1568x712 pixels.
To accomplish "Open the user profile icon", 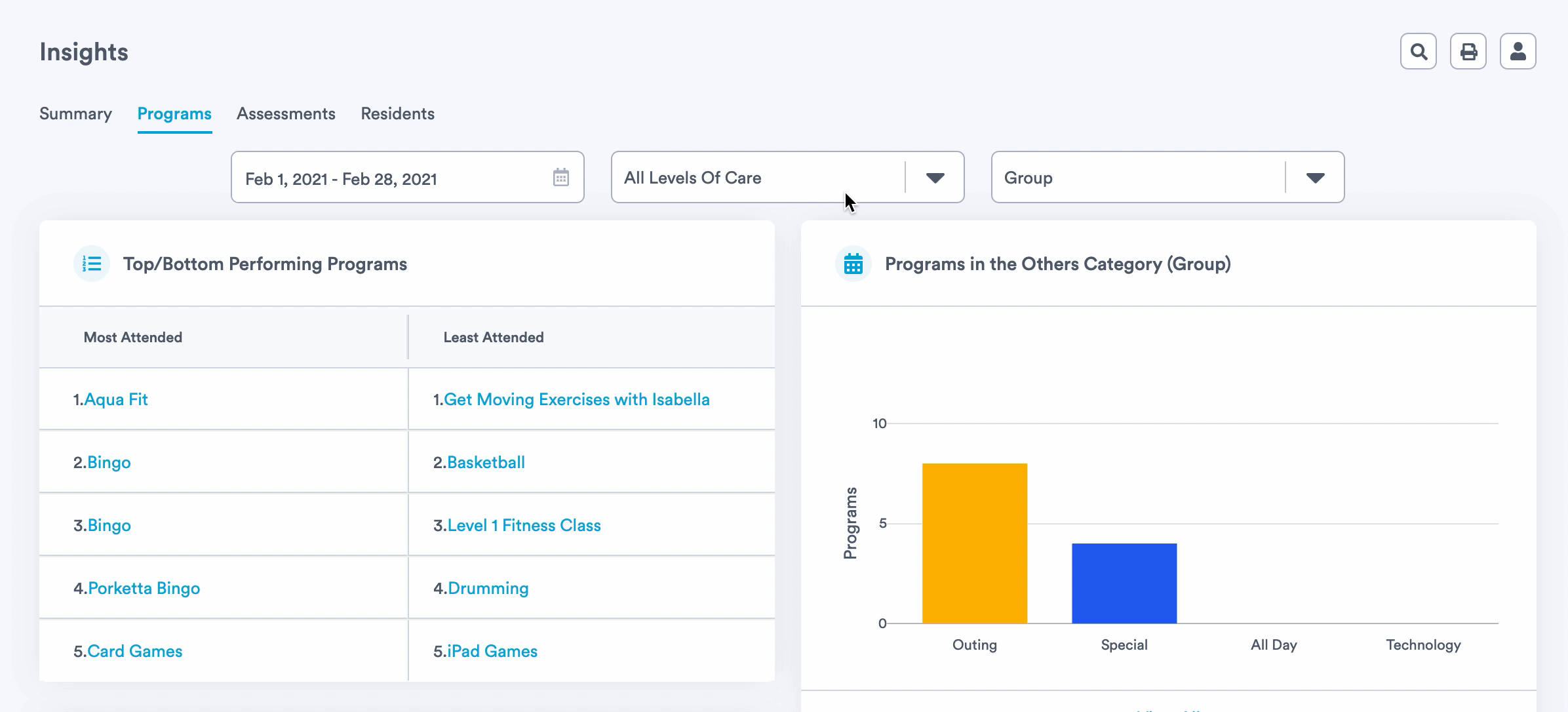I will coord(1518,51).
